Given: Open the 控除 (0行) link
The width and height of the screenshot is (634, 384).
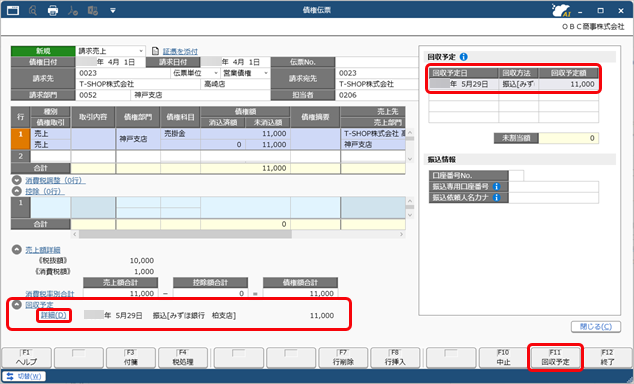Looking at the screenshot, I should point(45,191).
